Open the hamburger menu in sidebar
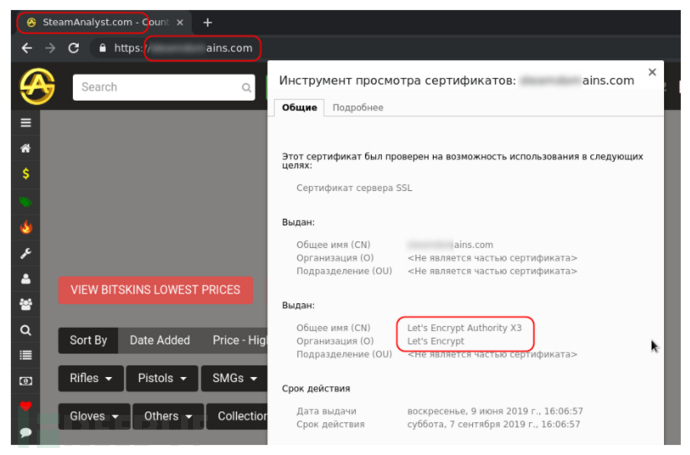This screenshot has width=690, height=455. (x=26, y=123)
